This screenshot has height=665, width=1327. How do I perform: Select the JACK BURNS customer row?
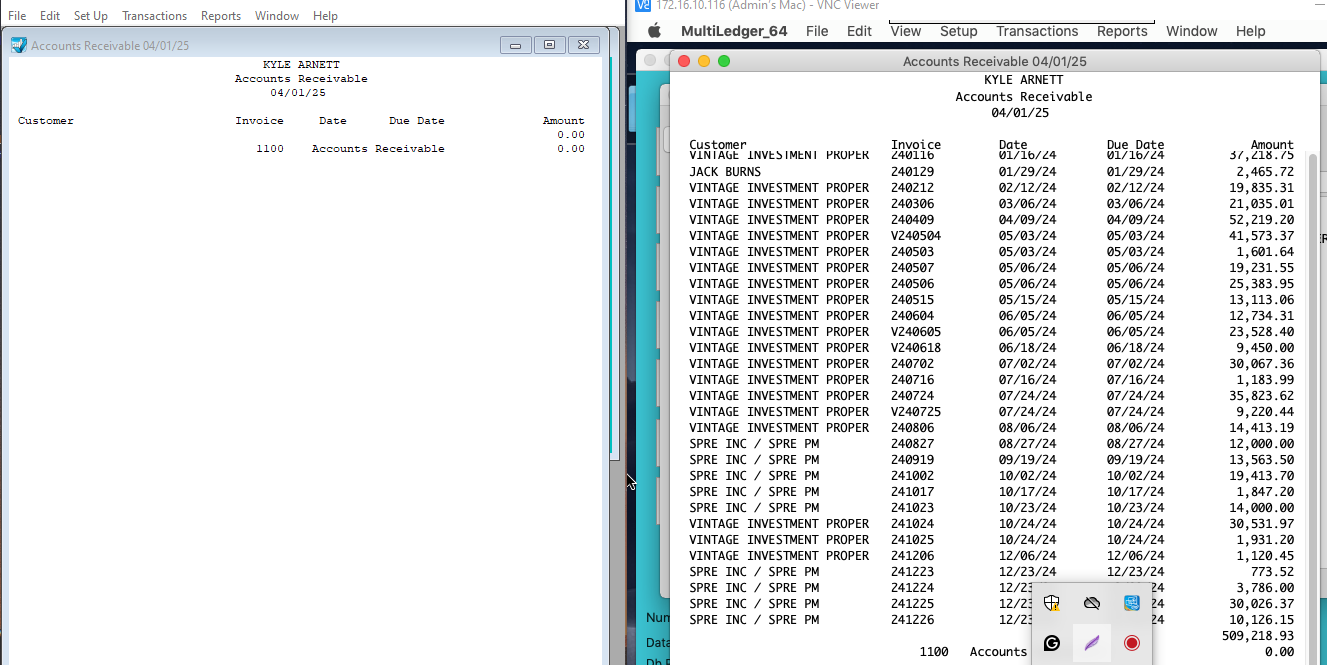pyautogui.click(x=991, y=172)
